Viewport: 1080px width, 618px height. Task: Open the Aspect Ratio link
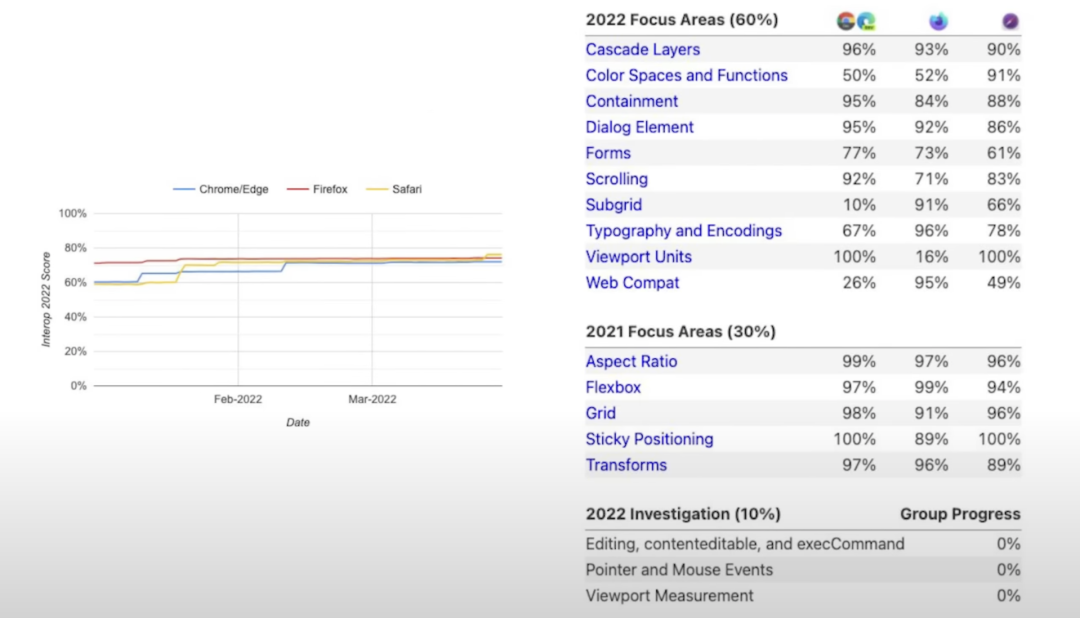632,362
